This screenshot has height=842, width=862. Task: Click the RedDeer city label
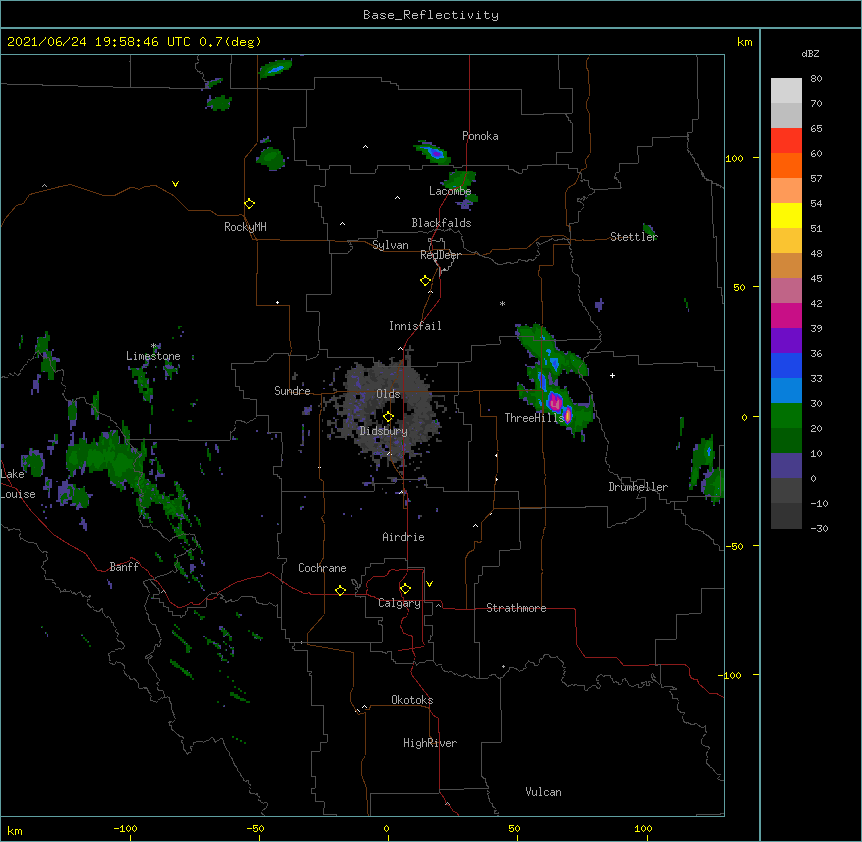click(x=440, y=255)
